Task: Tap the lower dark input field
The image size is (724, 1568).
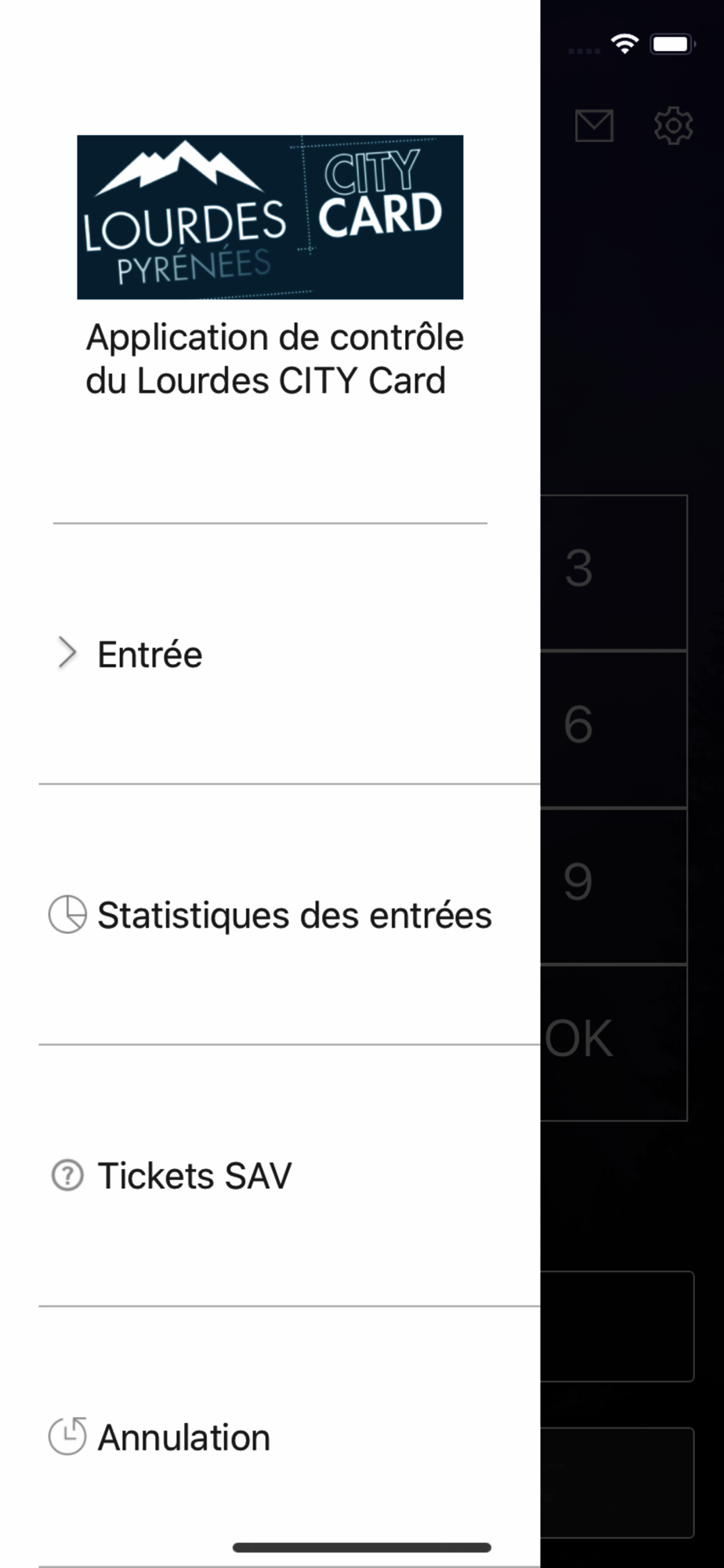Action: (x=617, y=1482)
